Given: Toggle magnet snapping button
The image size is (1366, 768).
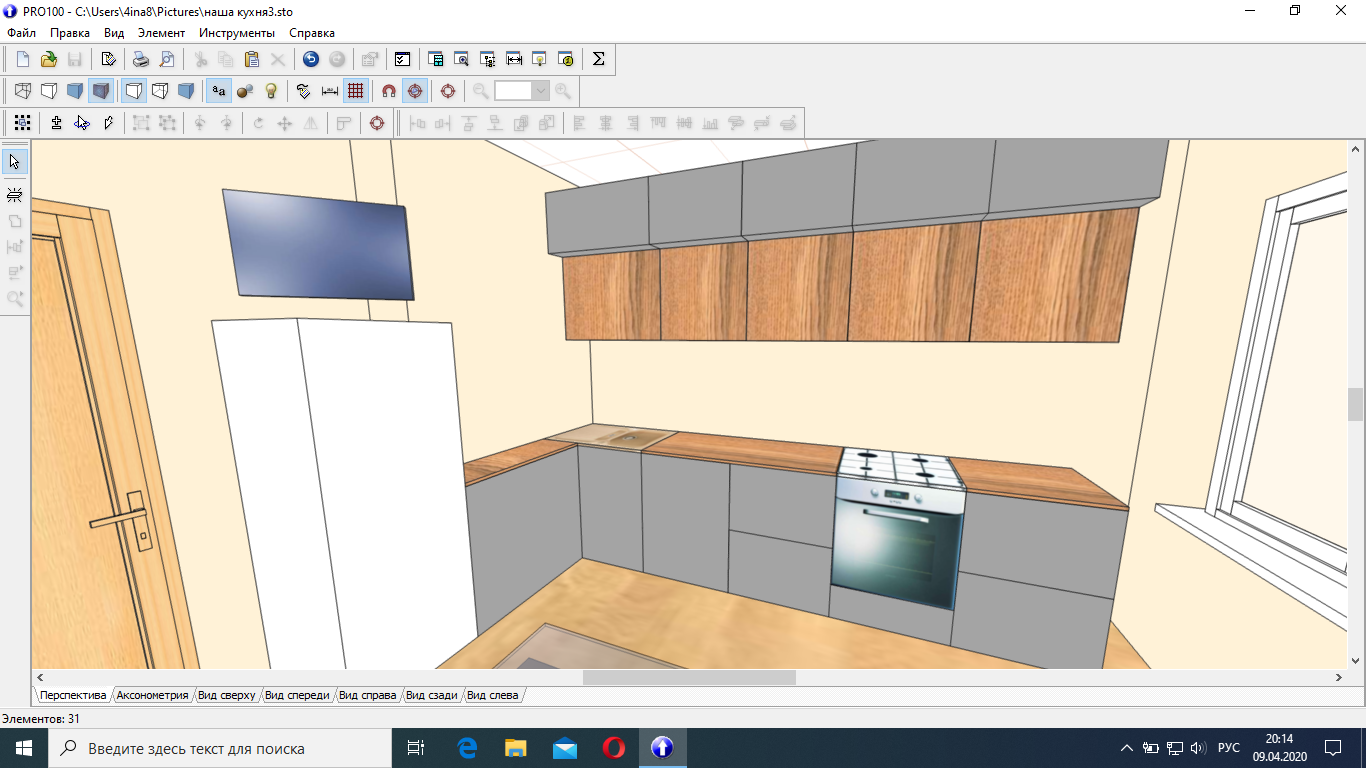Looking at the screenshot, I should point(389,91).
